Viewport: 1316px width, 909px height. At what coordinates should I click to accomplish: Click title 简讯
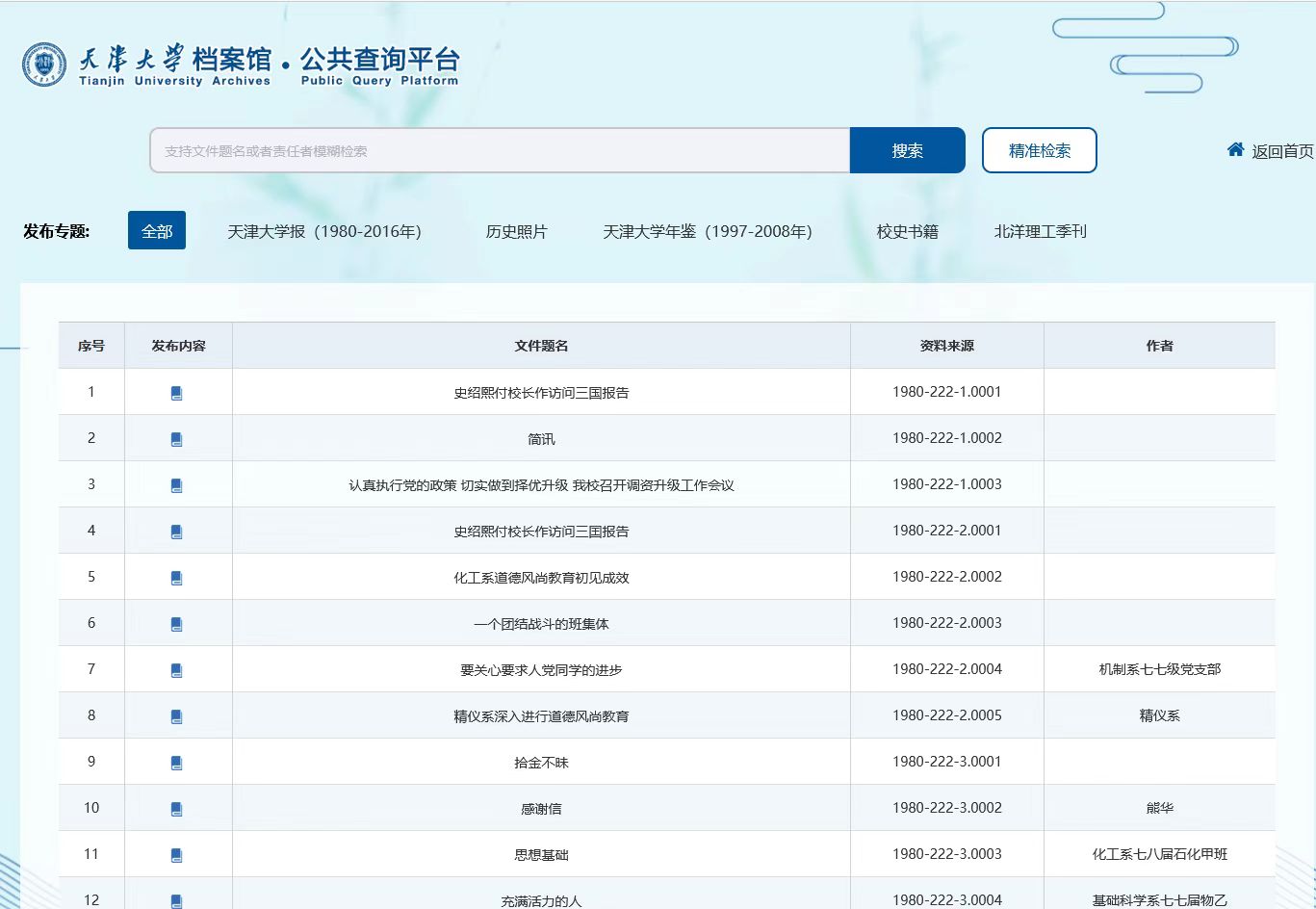(x=541, y=439)
